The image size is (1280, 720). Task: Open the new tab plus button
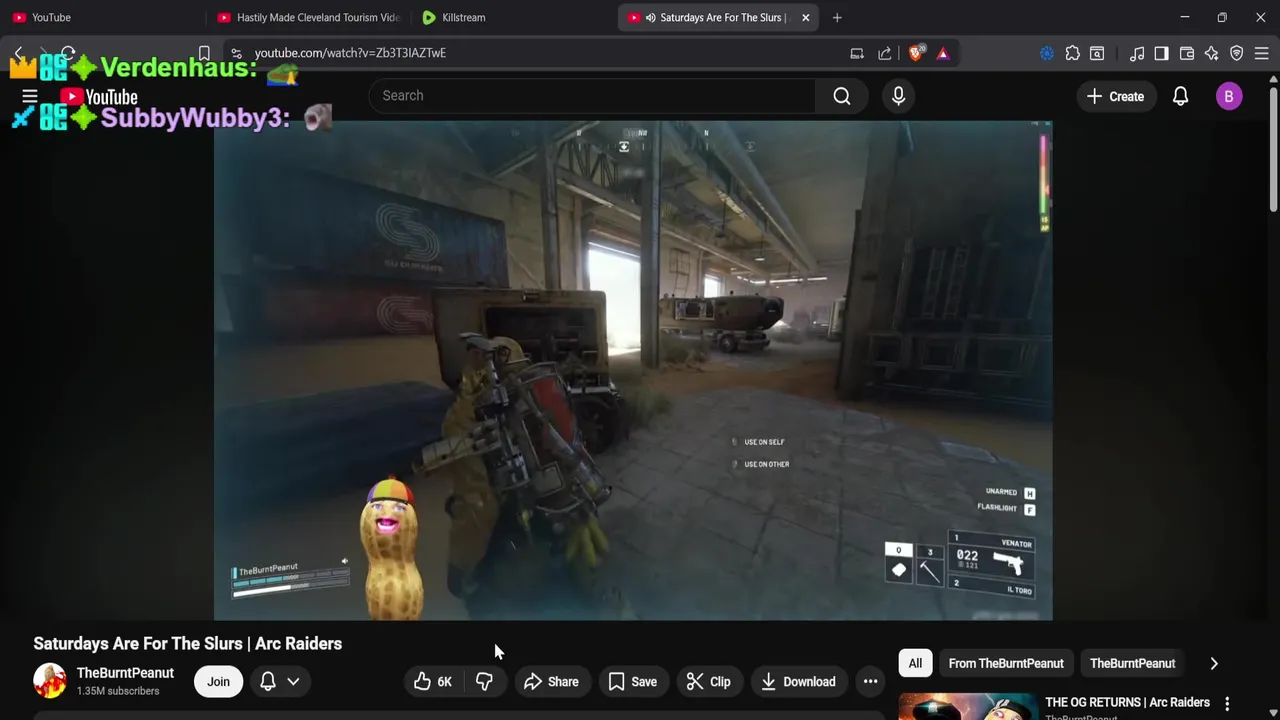click(837, 17)
